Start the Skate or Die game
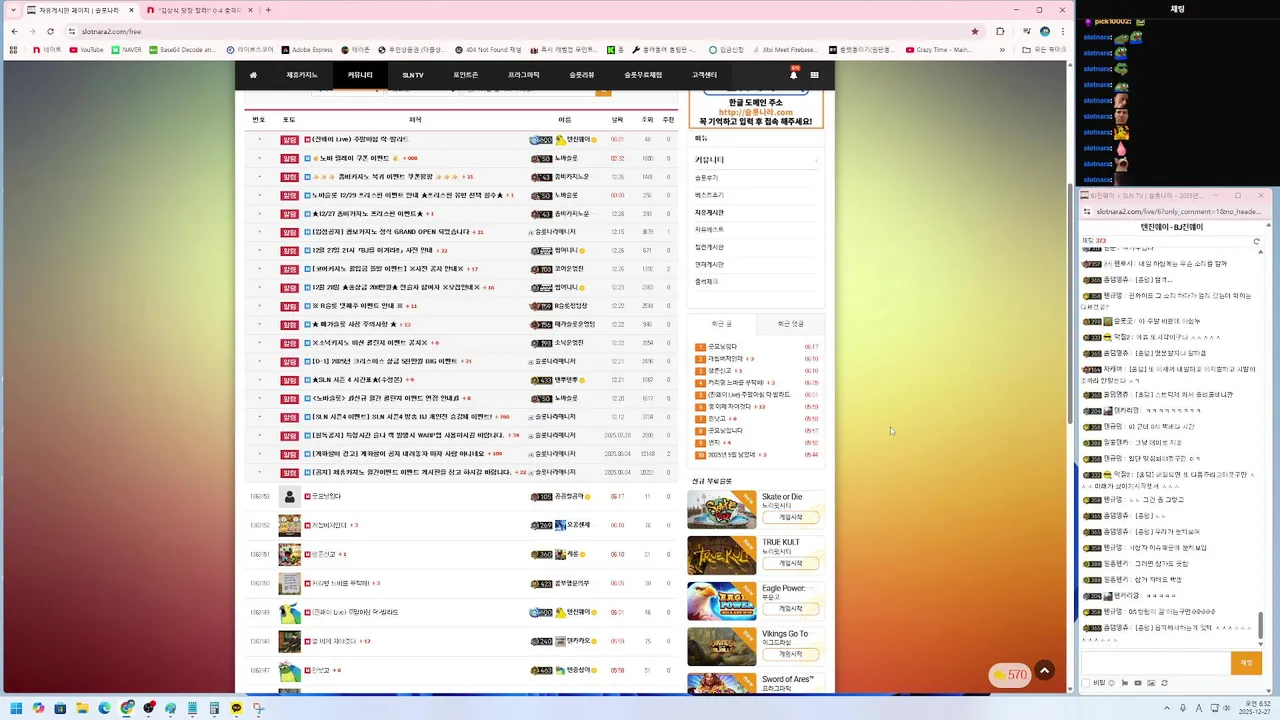This screenshot has width=1280, height=720. pos(790,517)
